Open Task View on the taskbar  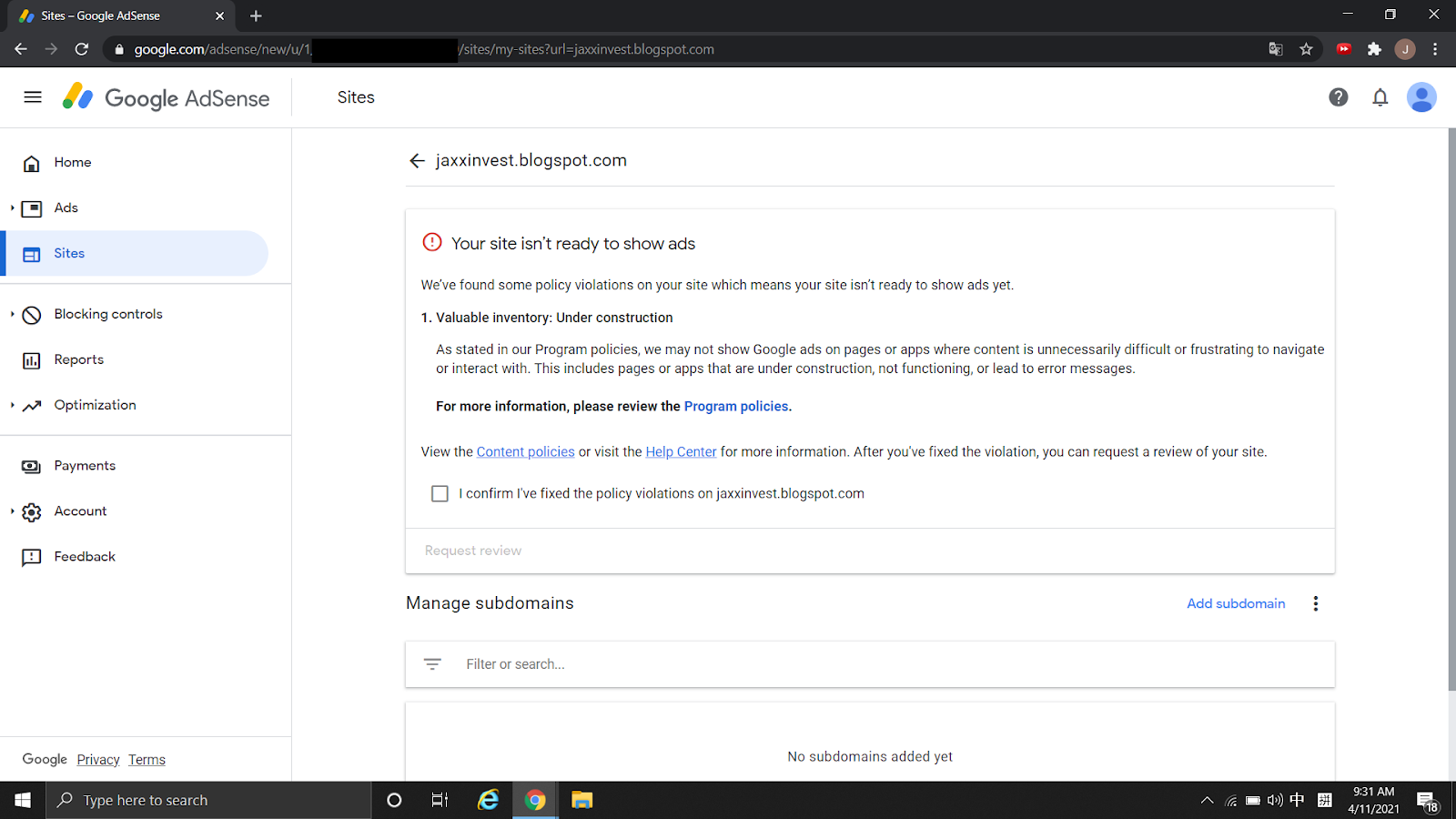(x=440, y=801)
